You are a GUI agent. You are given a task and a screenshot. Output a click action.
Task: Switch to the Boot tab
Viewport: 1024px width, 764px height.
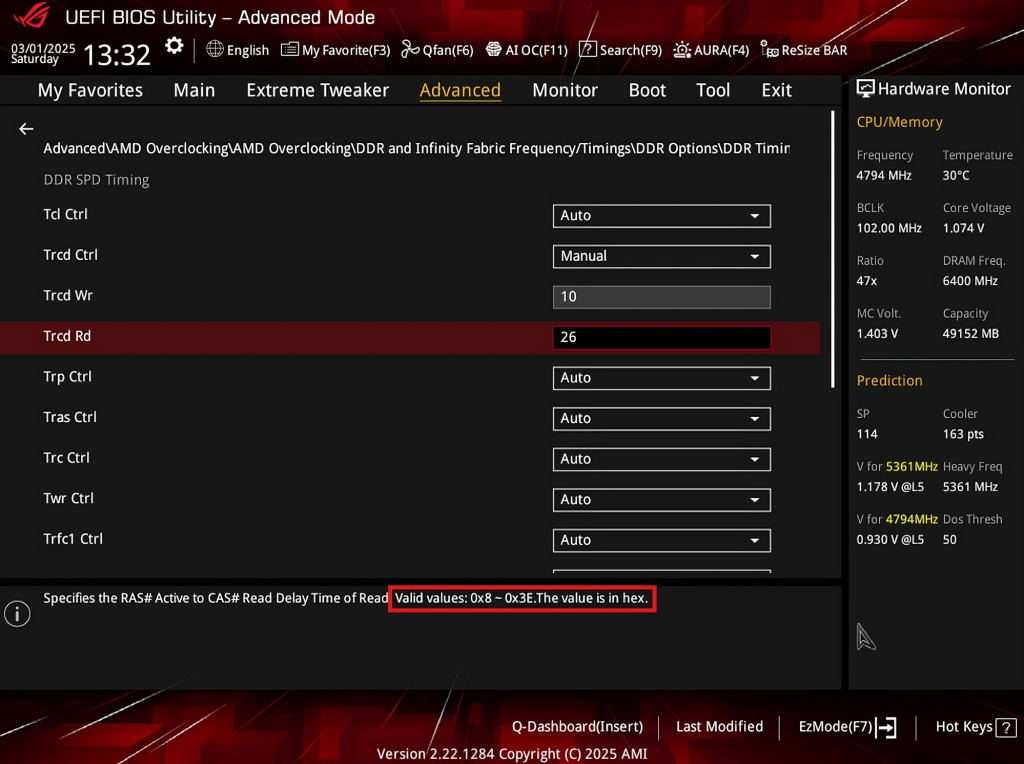tap(647, 90)
